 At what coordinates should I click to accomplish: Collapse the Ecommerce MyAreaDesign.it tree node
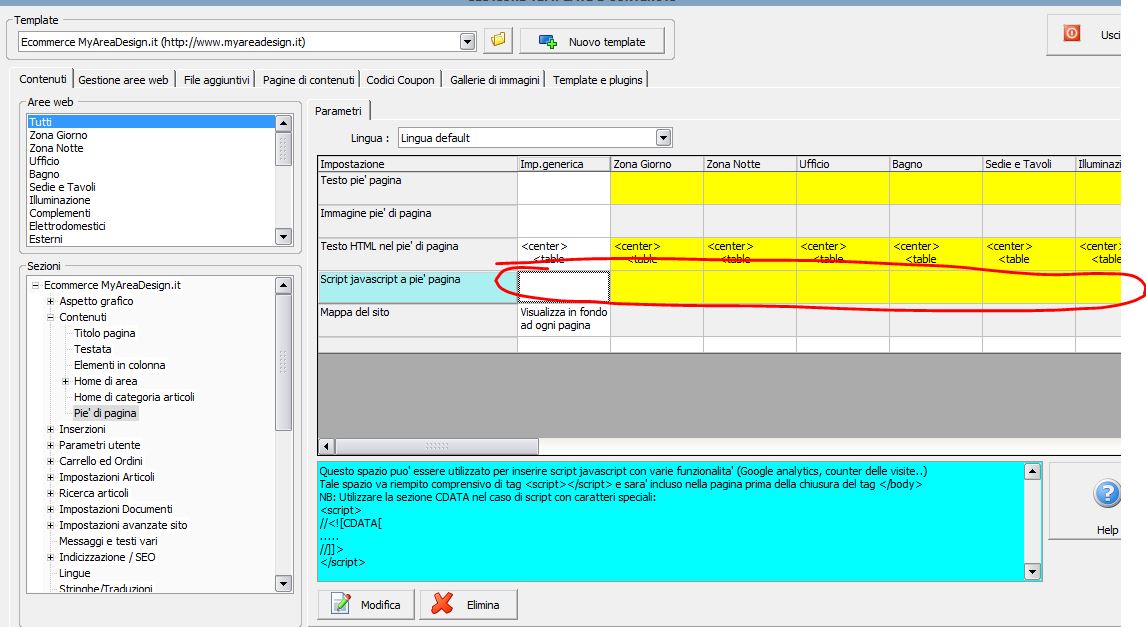coord(35,285)
